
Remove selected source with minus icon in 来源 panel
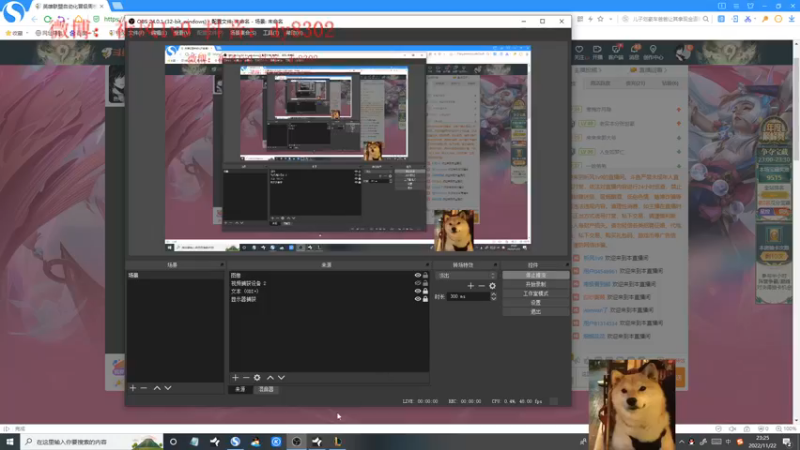pos(246,378)
